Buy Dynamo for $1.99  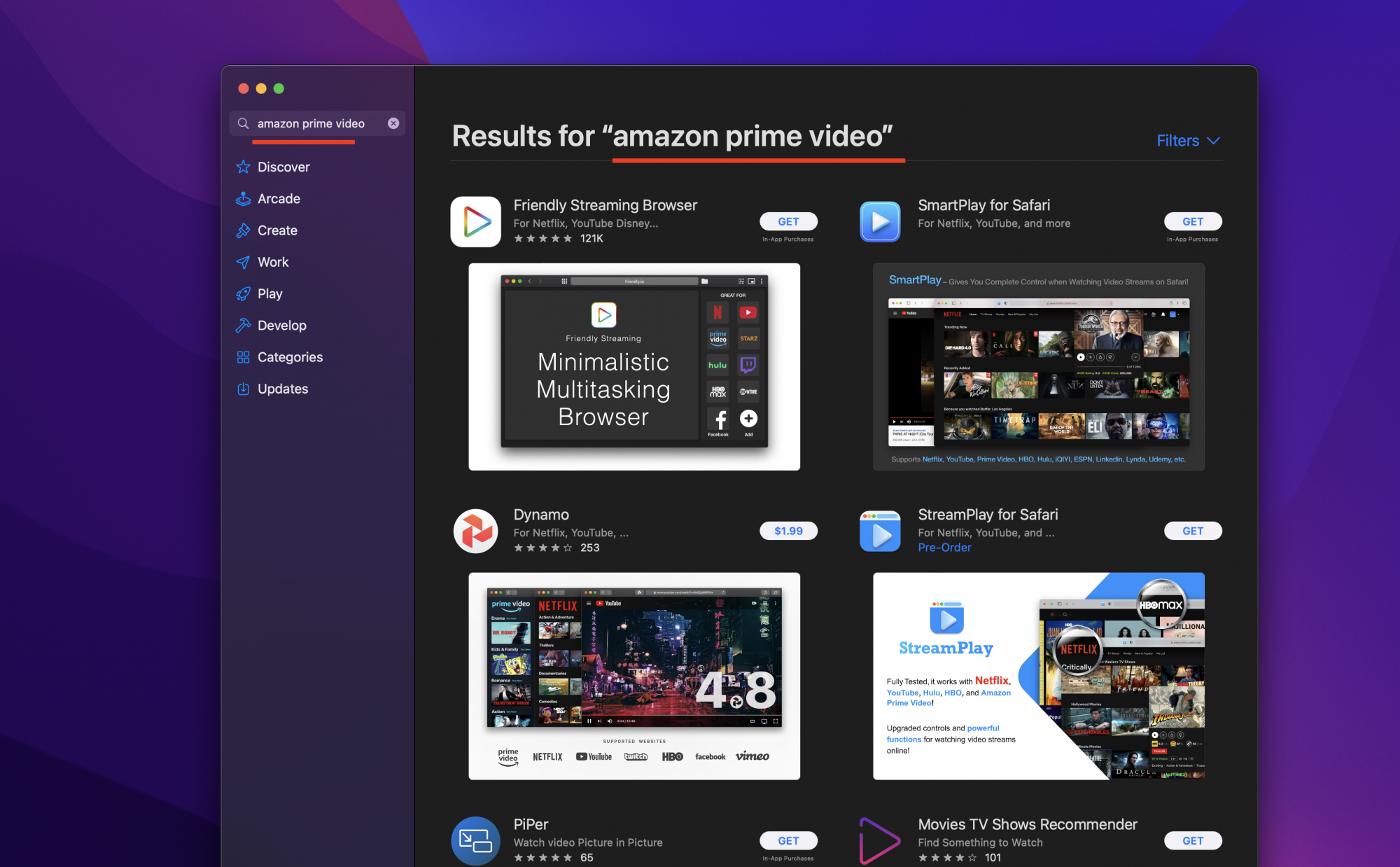click(788, 531)
